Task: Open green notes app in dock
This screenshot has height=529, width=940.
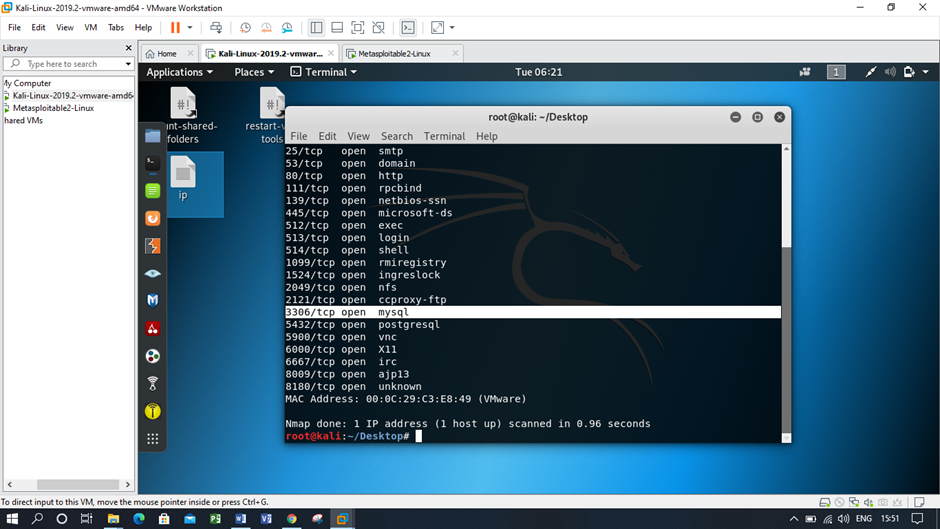Action: [x=152, y=191]
